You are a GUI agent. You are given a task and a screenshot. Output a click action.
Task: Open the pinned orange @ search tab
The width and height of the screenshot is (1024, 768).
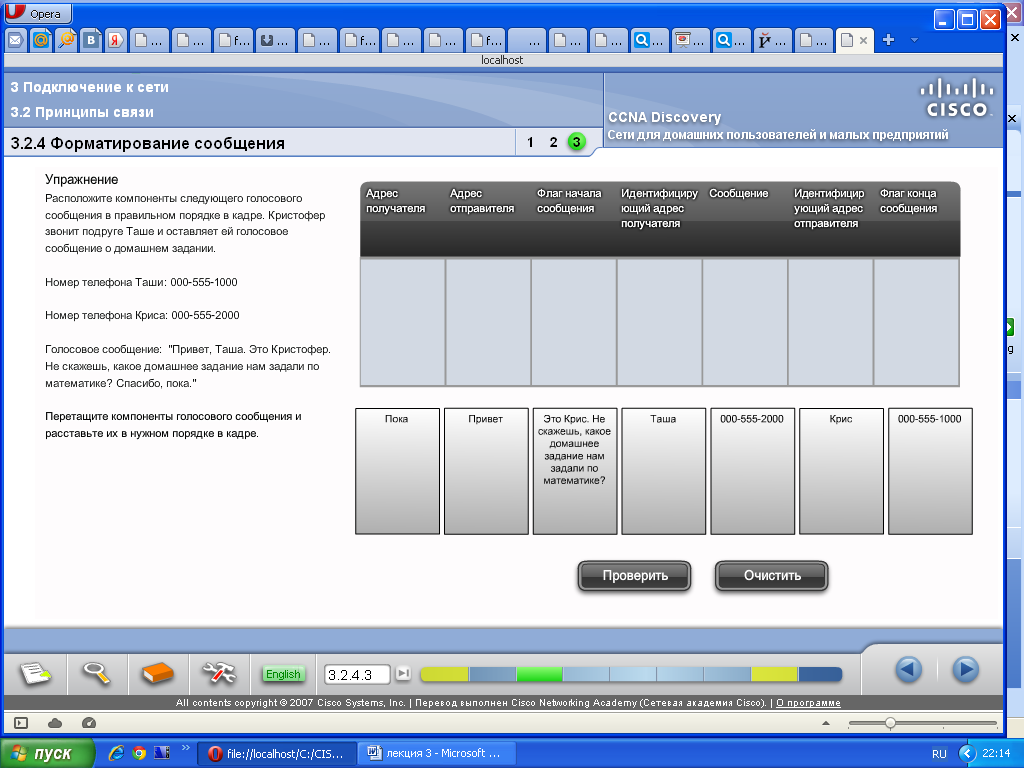(66, 40)
